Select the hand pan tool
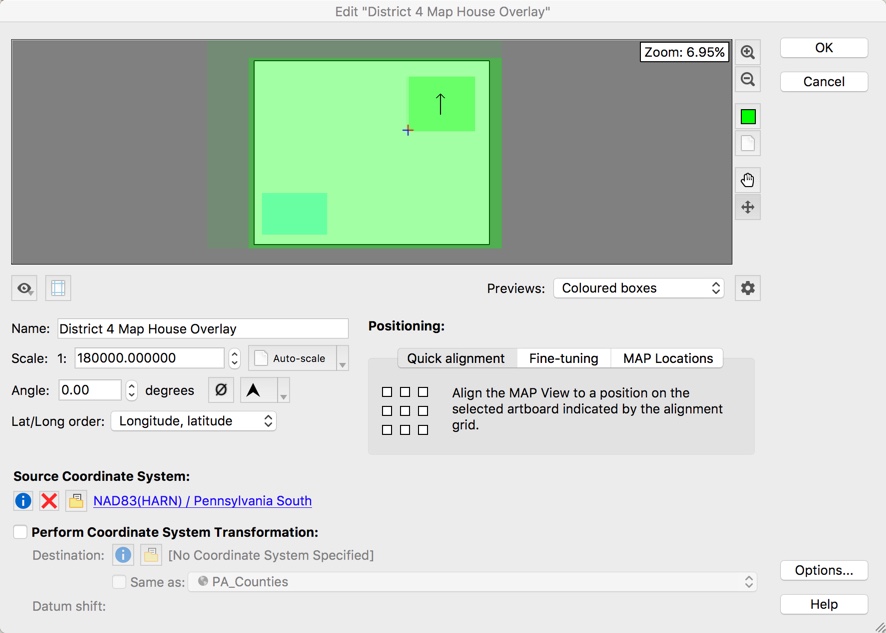 (x=748, y=180)
